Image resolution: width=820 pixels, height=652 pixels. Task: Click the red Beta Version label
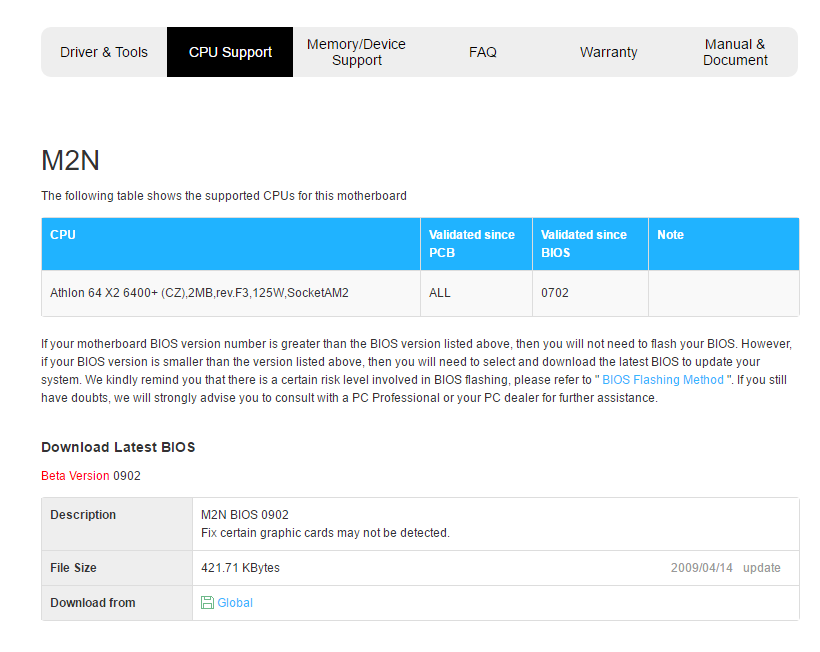point(75,476)
